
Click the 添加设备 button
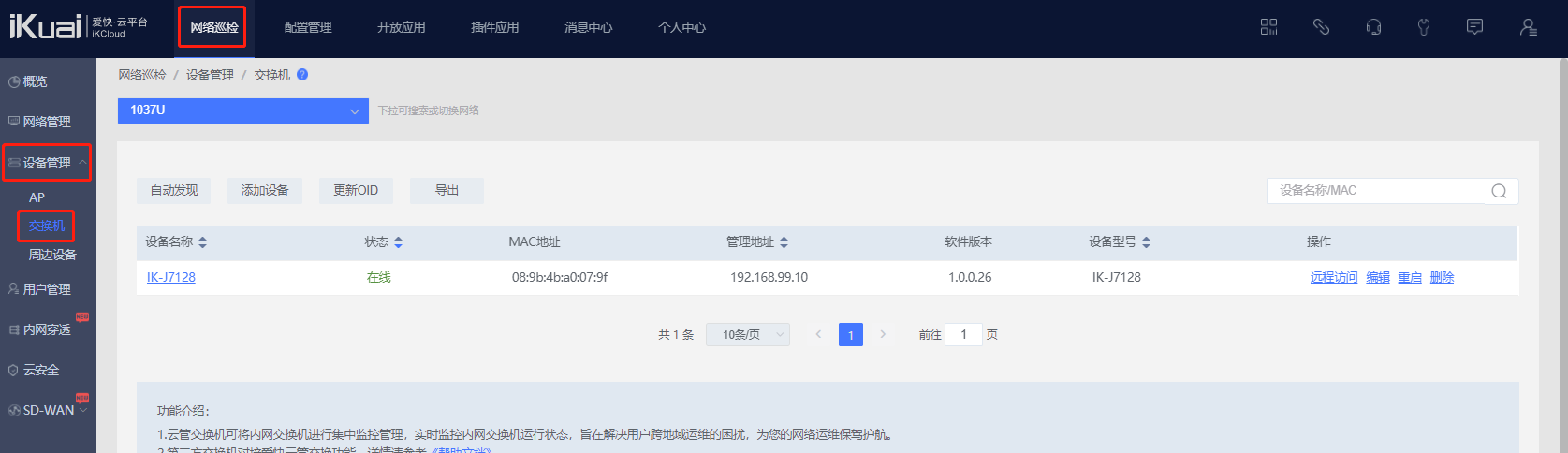265,191
